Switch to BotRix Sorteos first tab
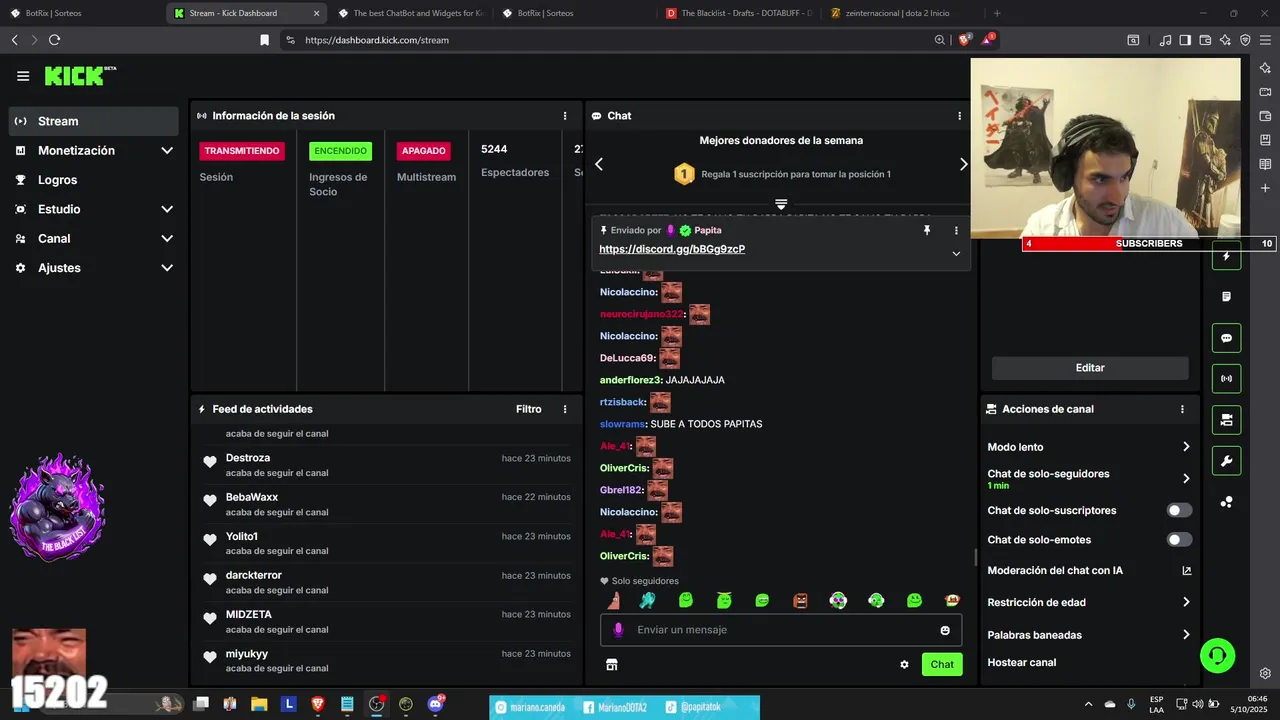 [x=80, y=13]
